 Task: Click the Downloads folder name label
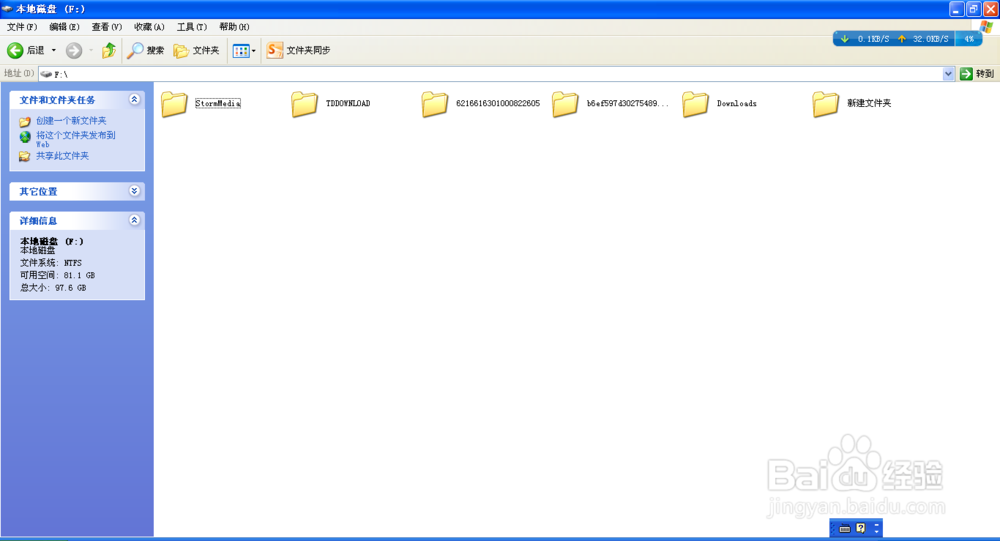tap(737, 103)
